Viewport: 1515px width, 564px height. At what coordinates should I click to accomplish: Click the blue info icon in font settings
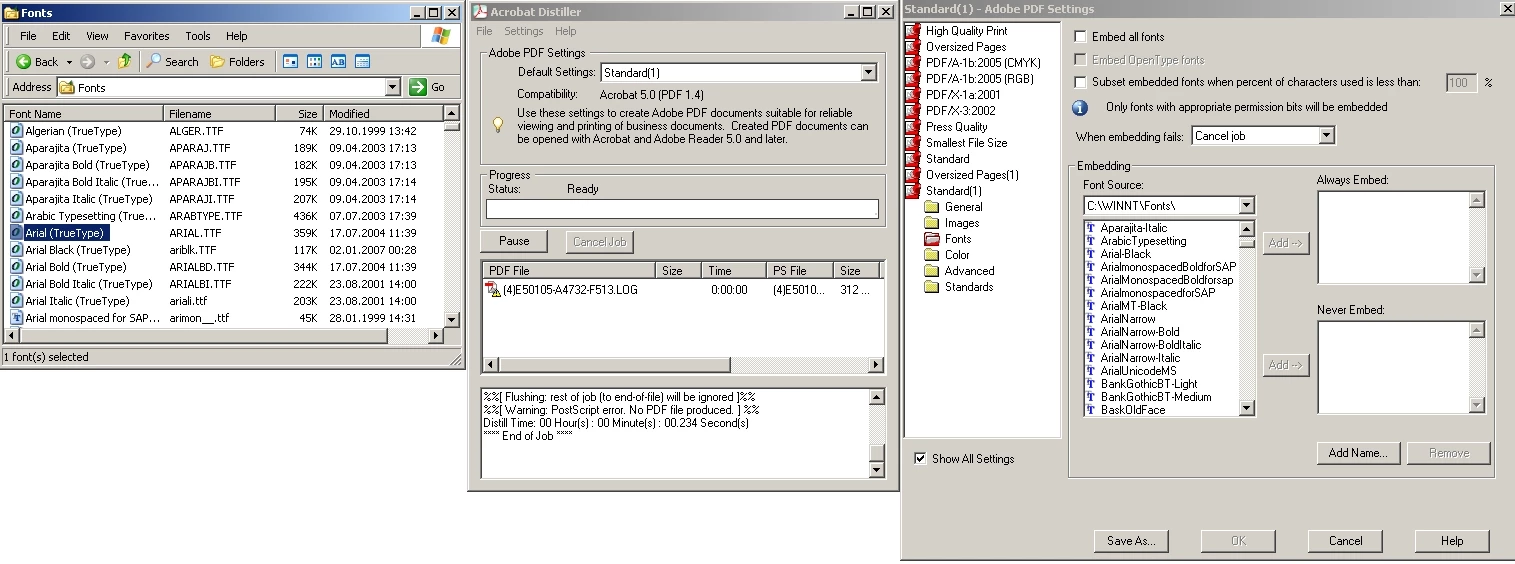click(1080, 107)
